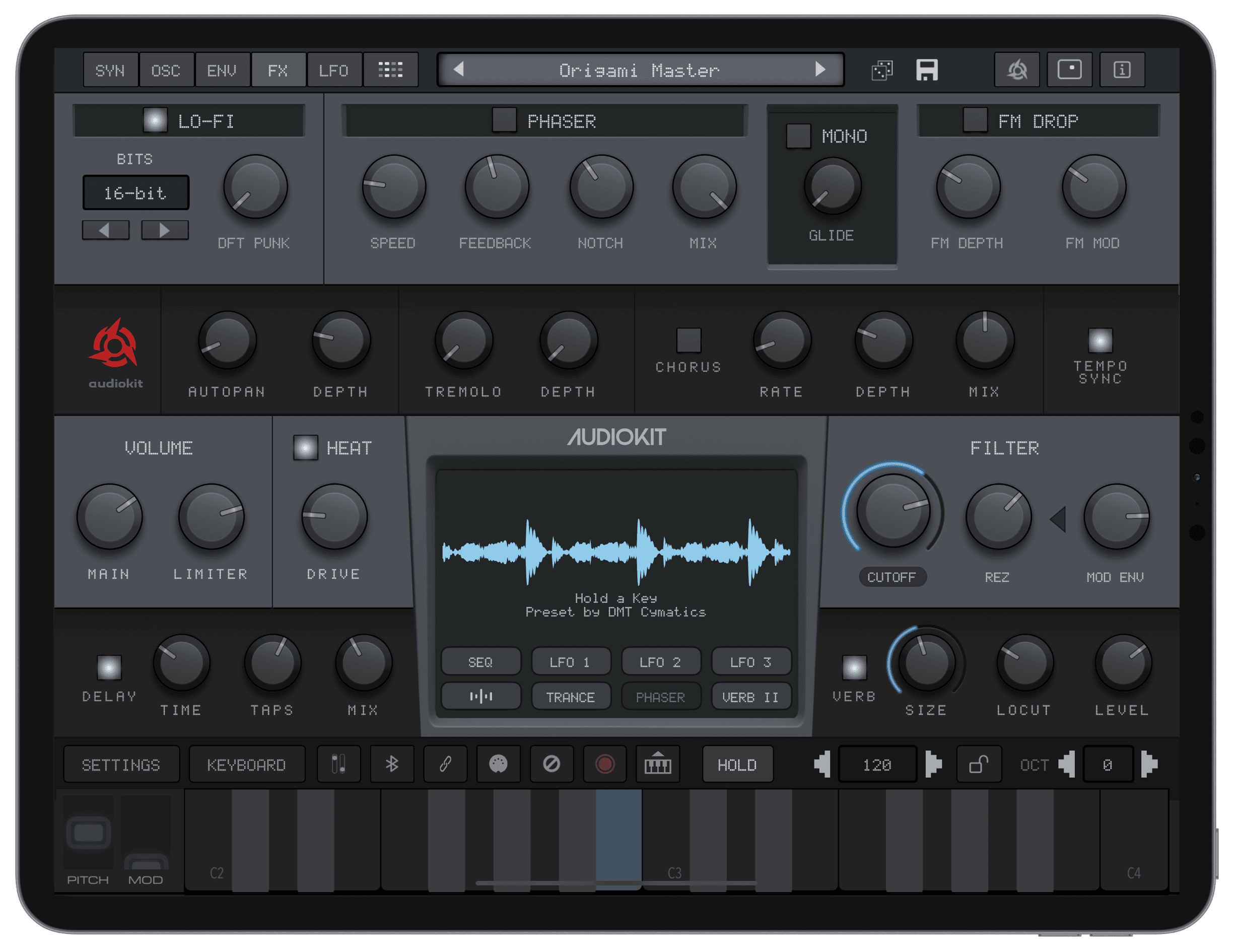Open the app info icon
Screen dimensions: 1234x952
coord(1122,70)
